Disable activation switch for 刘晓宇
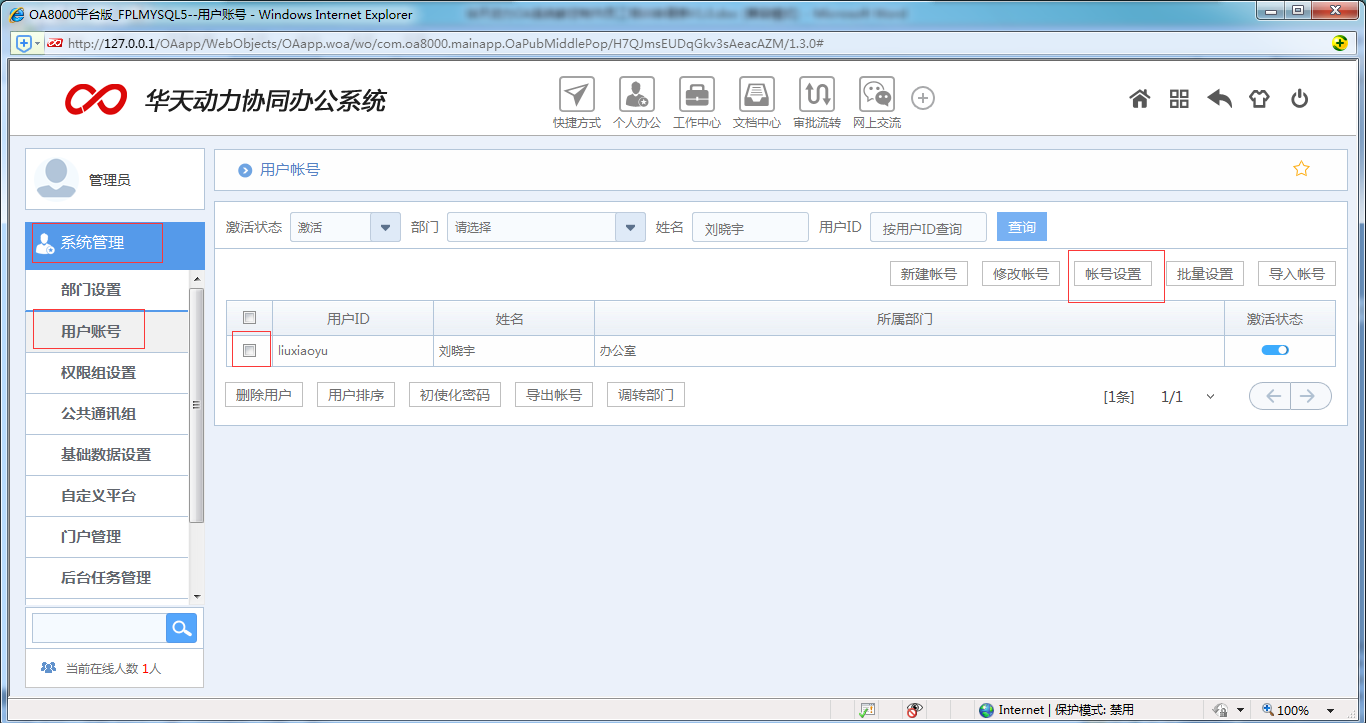 [1274, 350]
